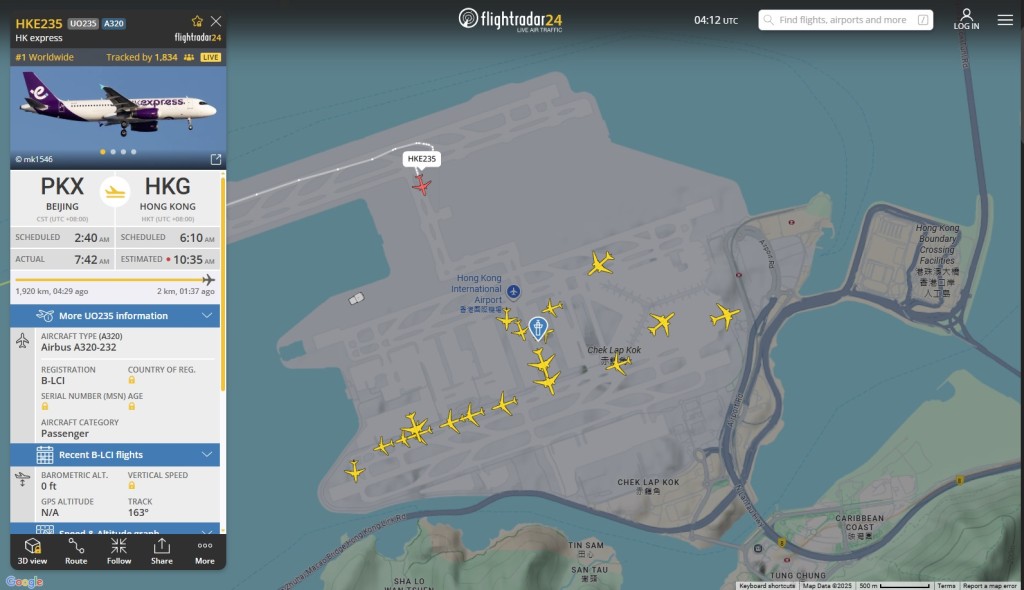This screenshot has height=590, width=1024.
Task: Select the second photo carousel dot
Action: [113, 152]
